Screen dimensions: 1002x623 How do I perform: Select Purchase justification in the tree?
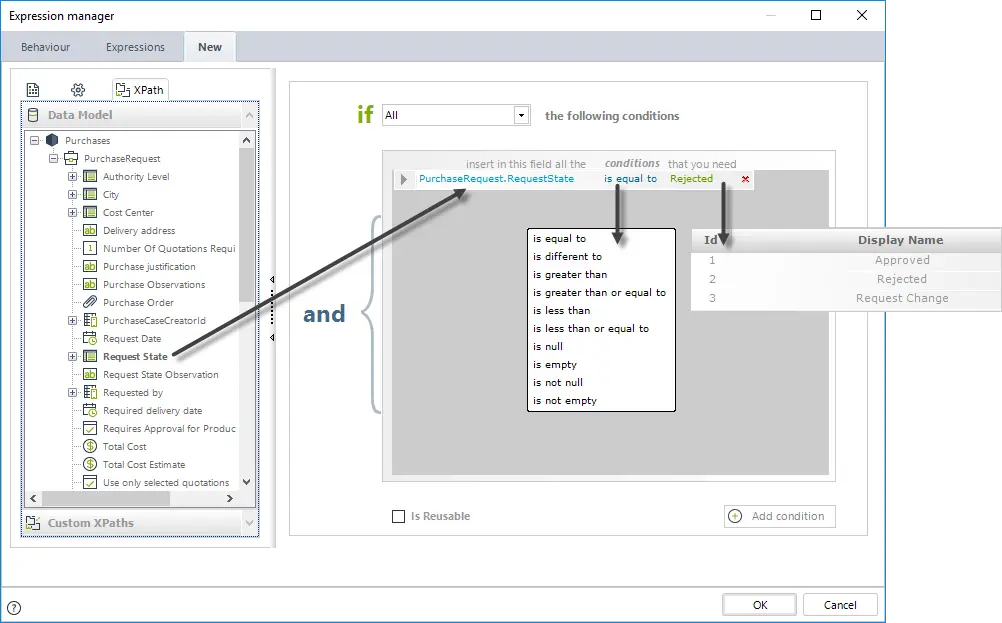(150, 266)
